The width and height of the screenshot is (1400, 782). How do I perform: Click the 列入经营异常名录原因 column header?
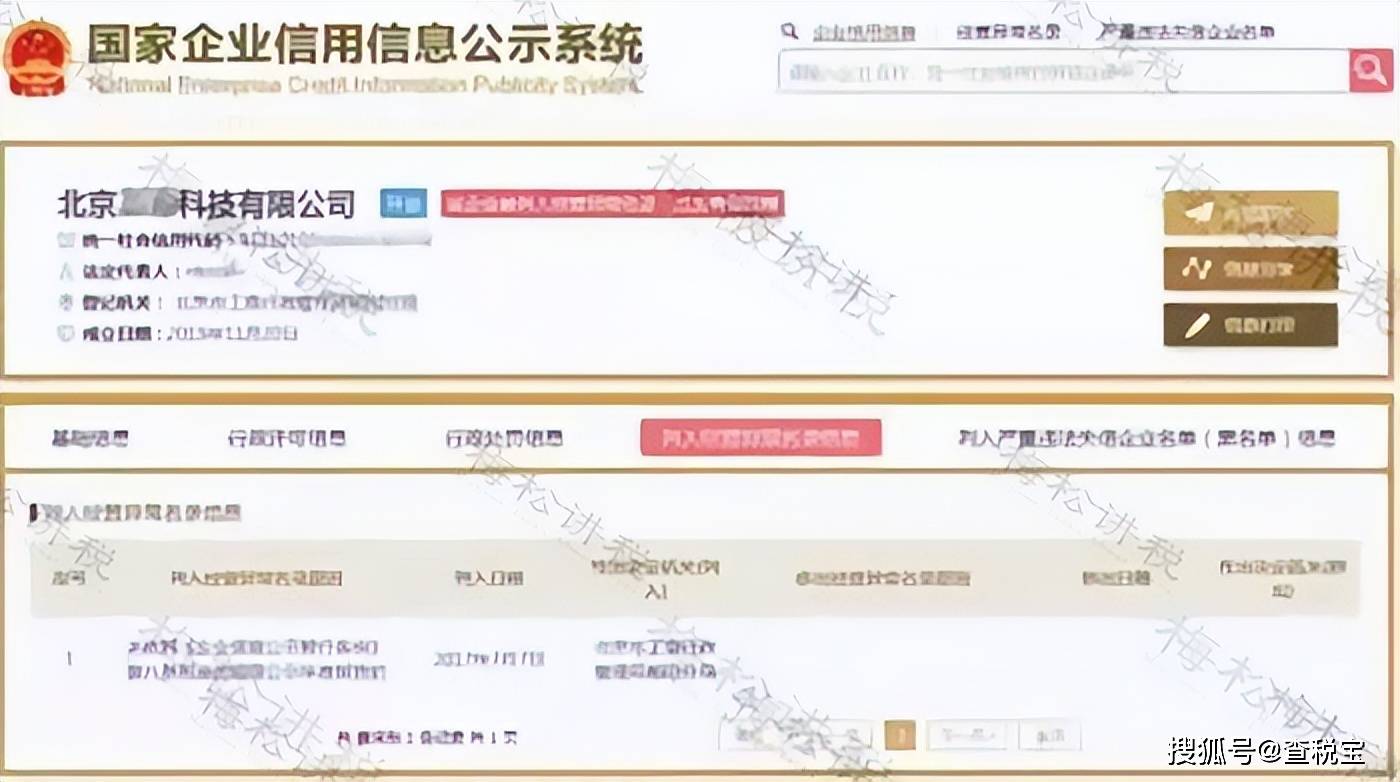click(x=257, y=578)
